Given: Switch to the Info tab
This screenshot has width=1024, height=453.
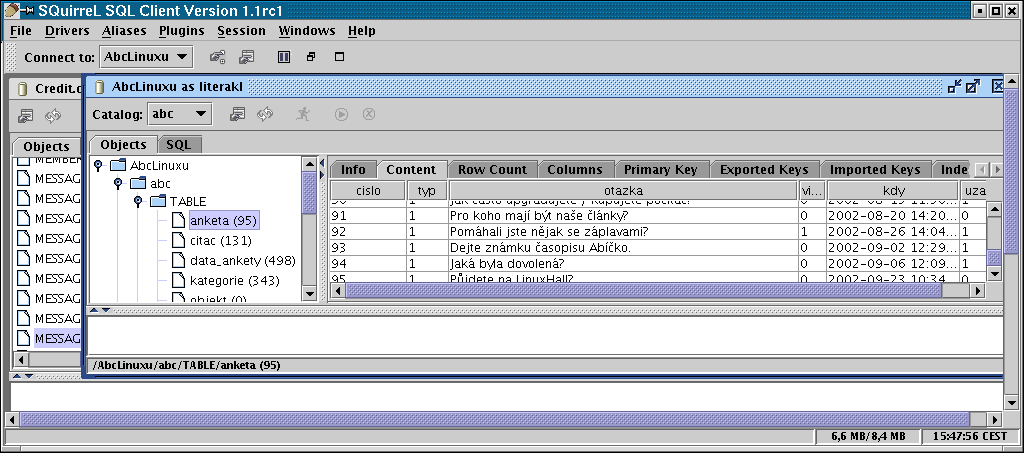Looking at the screenshot, I should coord(353,170).
